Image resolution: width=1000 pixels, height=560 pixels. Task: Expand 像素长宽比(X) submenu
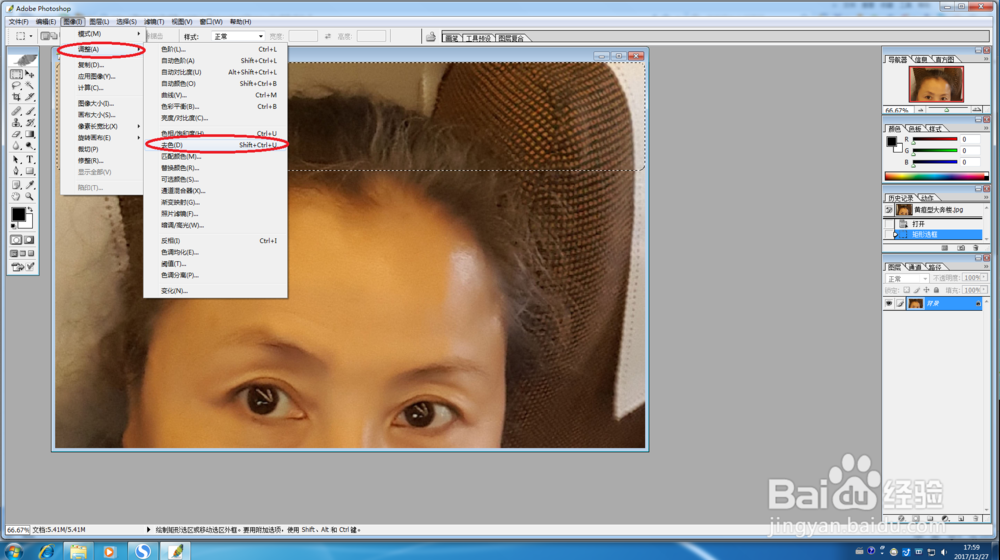click(x=101, y=126)
